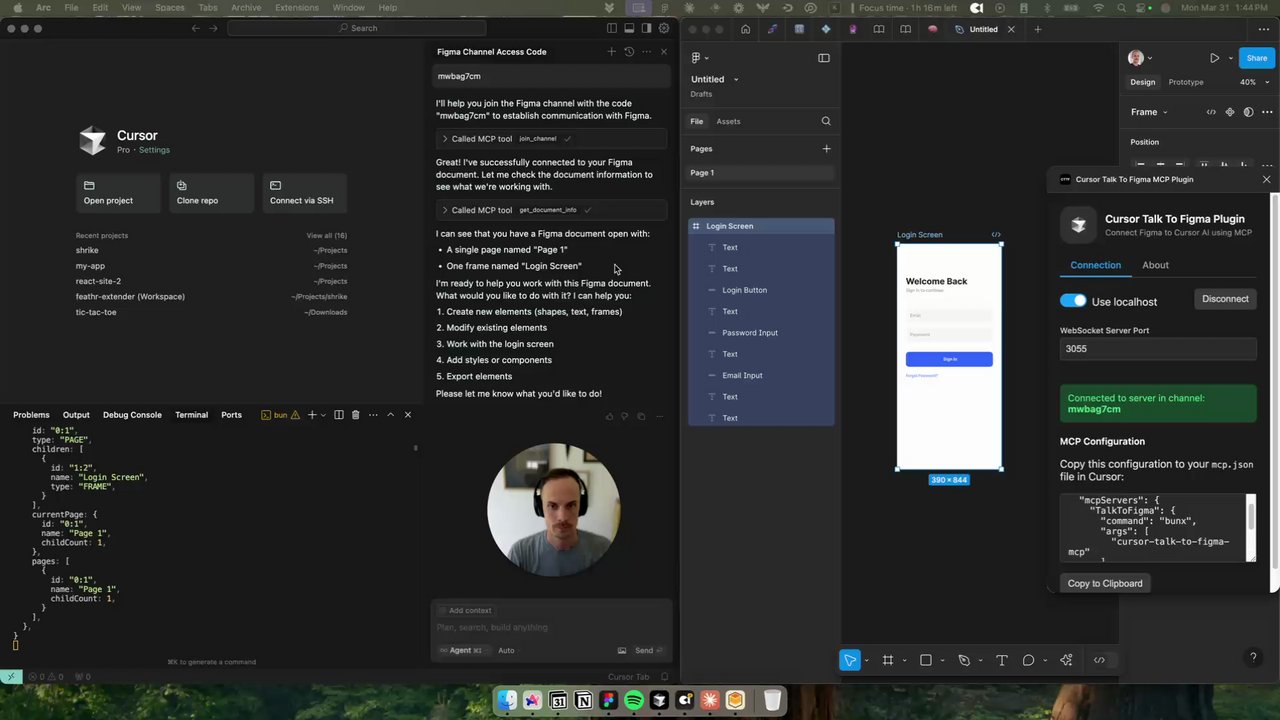The height and width of the screenshot is (720, 1280).
Task: Select Page 1 in Pages list
Action: coord(761,173)
